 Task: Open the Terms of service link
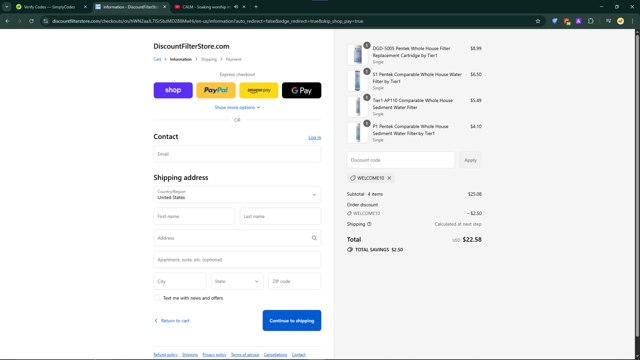[x=245, y=355]
